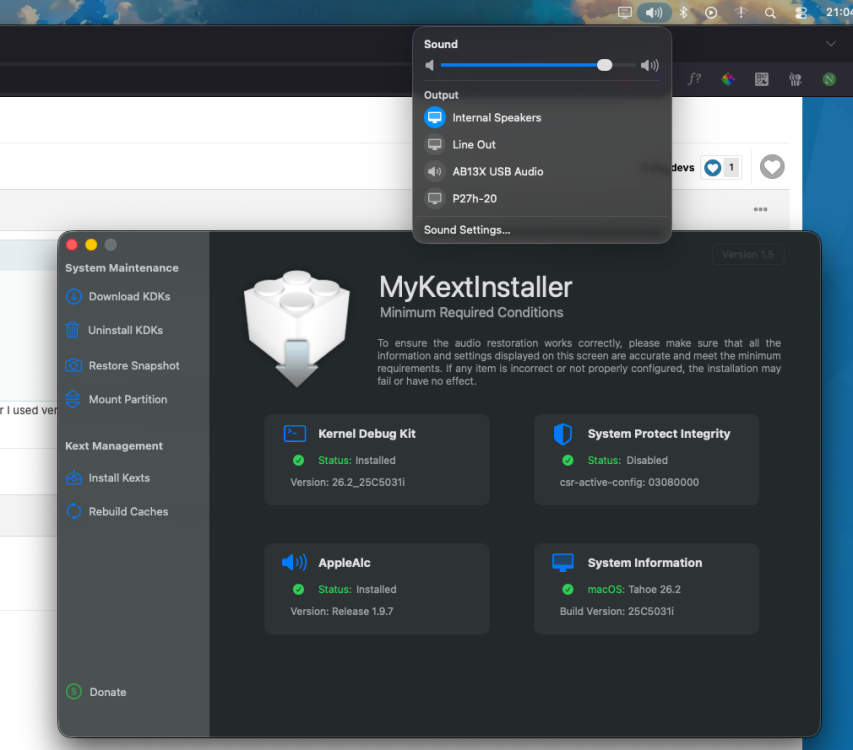The image size is (853, 750).
Task: Open Sound Settings…
Action: (467, 230)
